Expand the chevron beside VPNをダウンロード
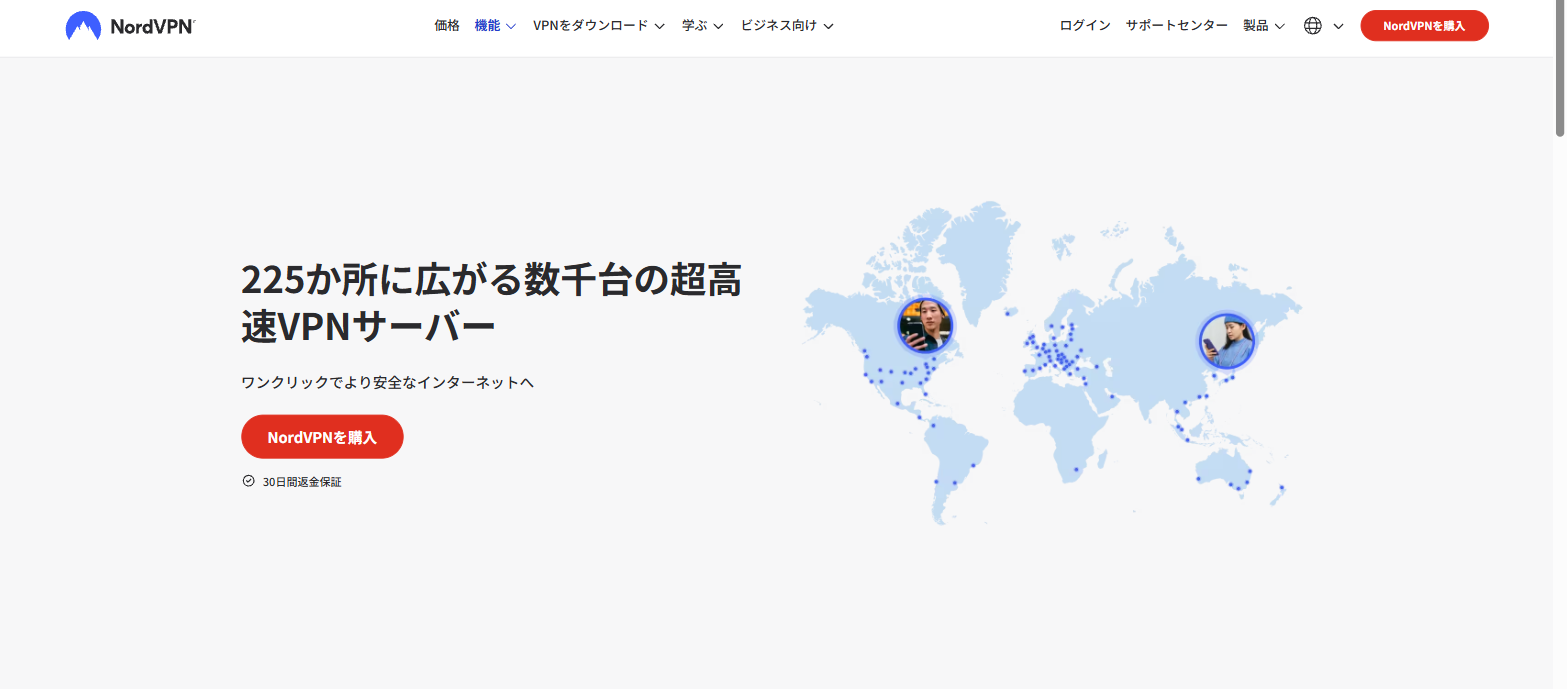Screen dimensions: 1567x689 (x=659, y=27)
